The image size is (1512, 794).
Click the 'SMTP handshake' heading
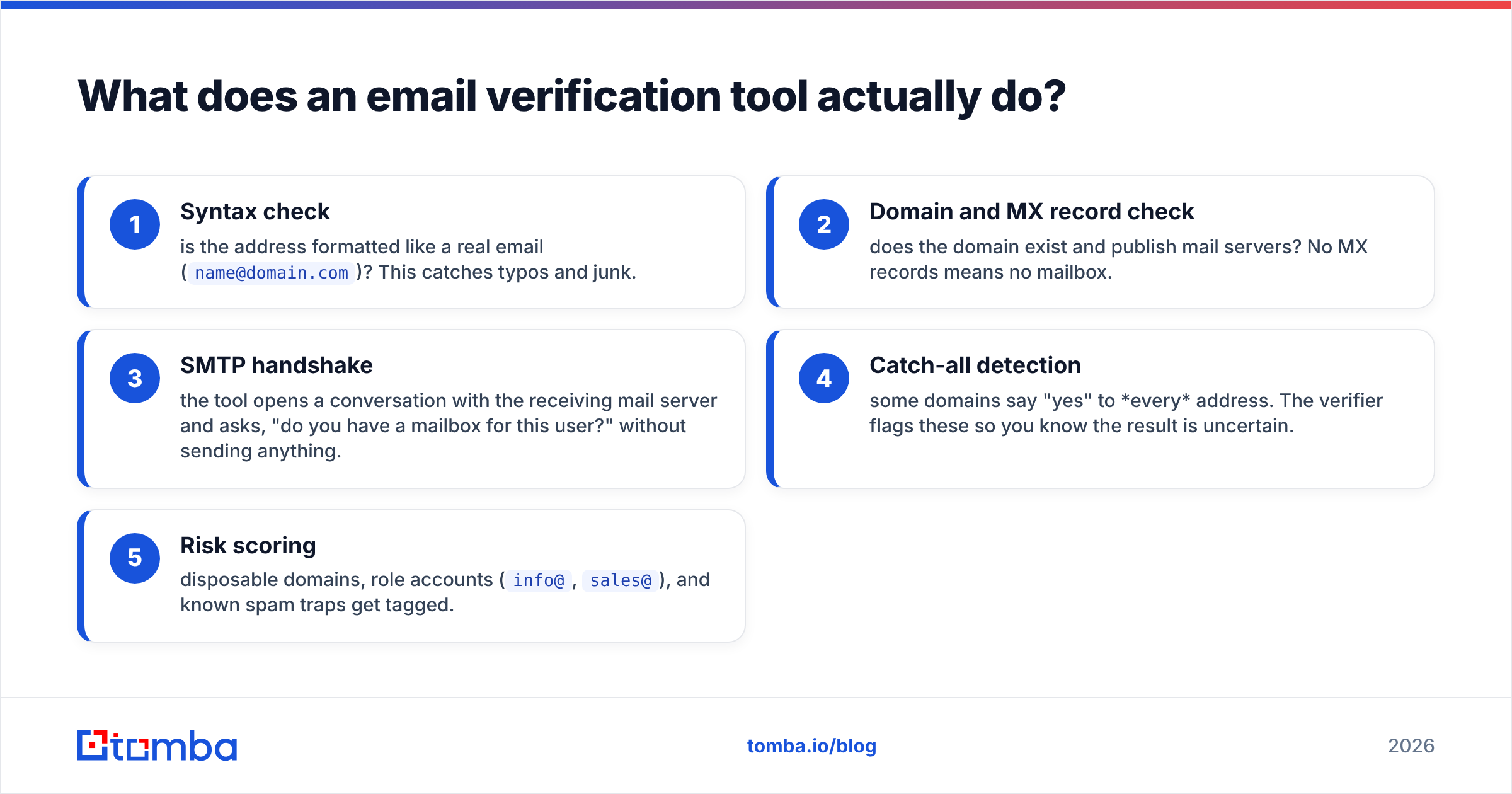coord(277,365)
